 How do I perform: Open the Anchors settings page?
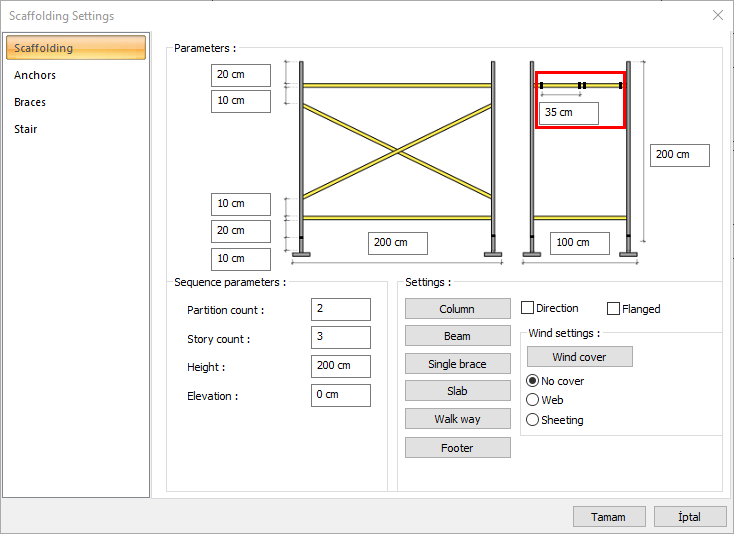click(35, 75)
